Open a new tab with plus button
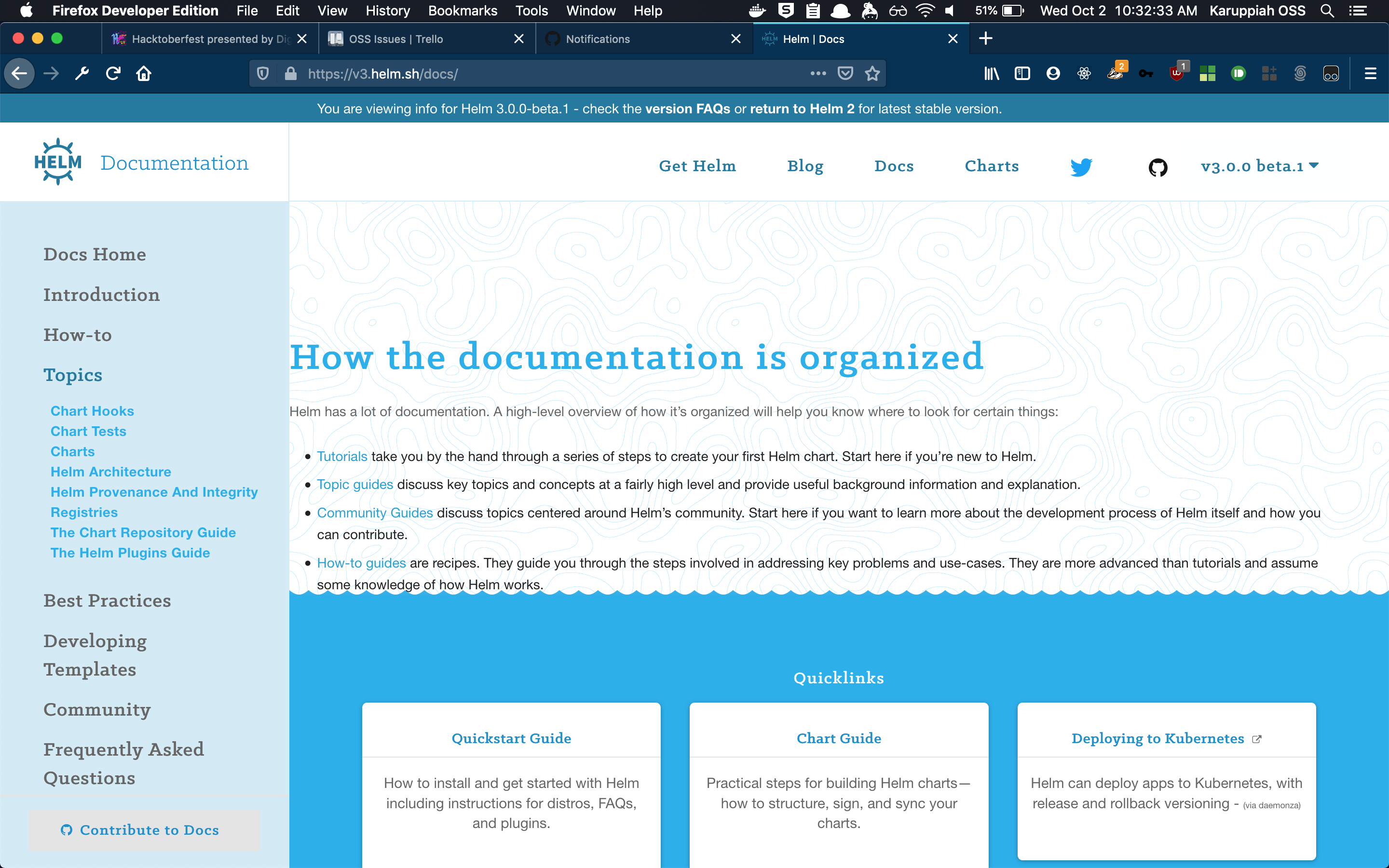The width and height of the screenshot is (1389, 868). coord(985,39)
